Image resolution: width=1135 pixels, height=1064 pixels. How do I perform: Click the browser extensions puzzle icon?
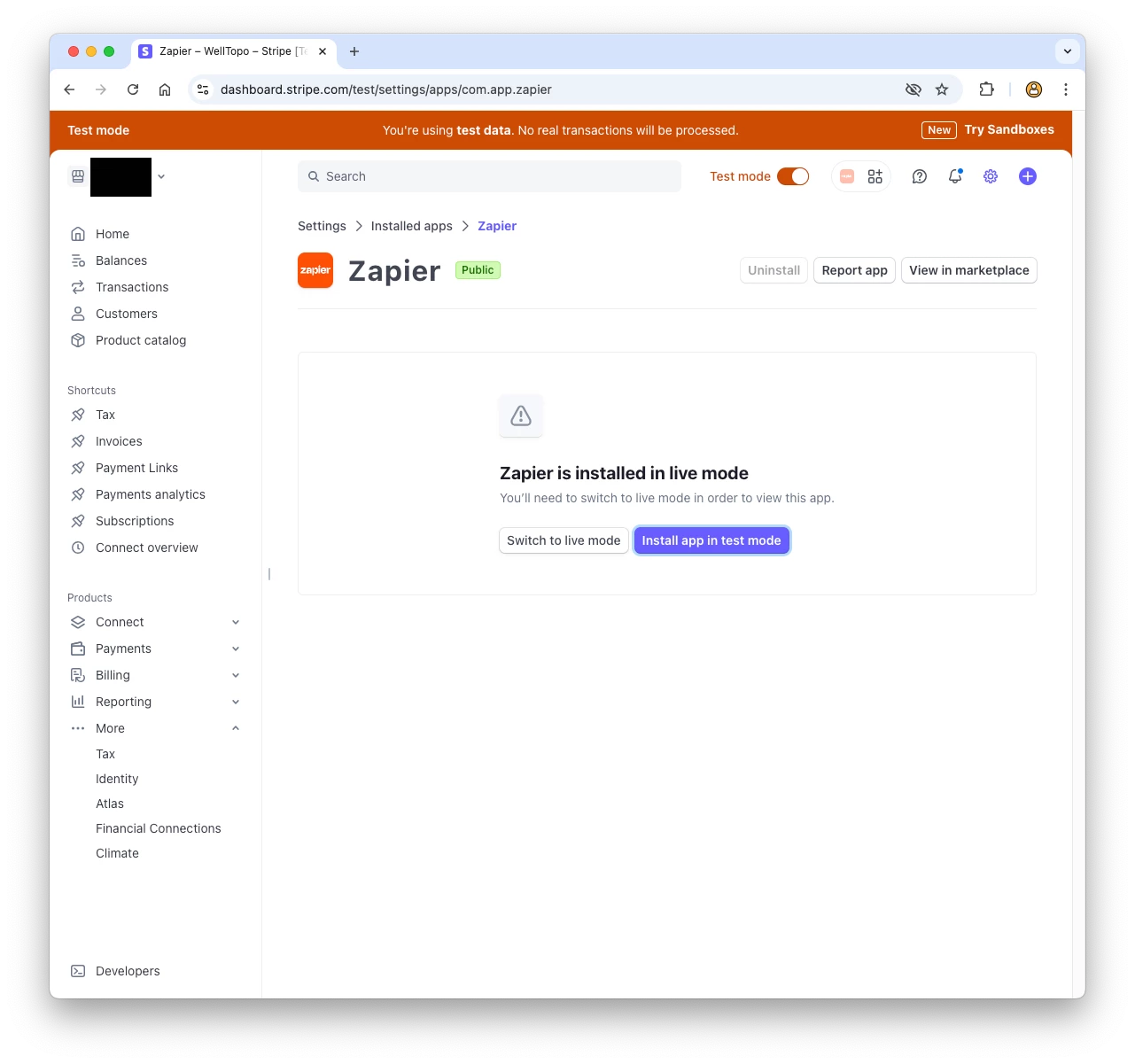pyautogui.click(x=986, y=89)
